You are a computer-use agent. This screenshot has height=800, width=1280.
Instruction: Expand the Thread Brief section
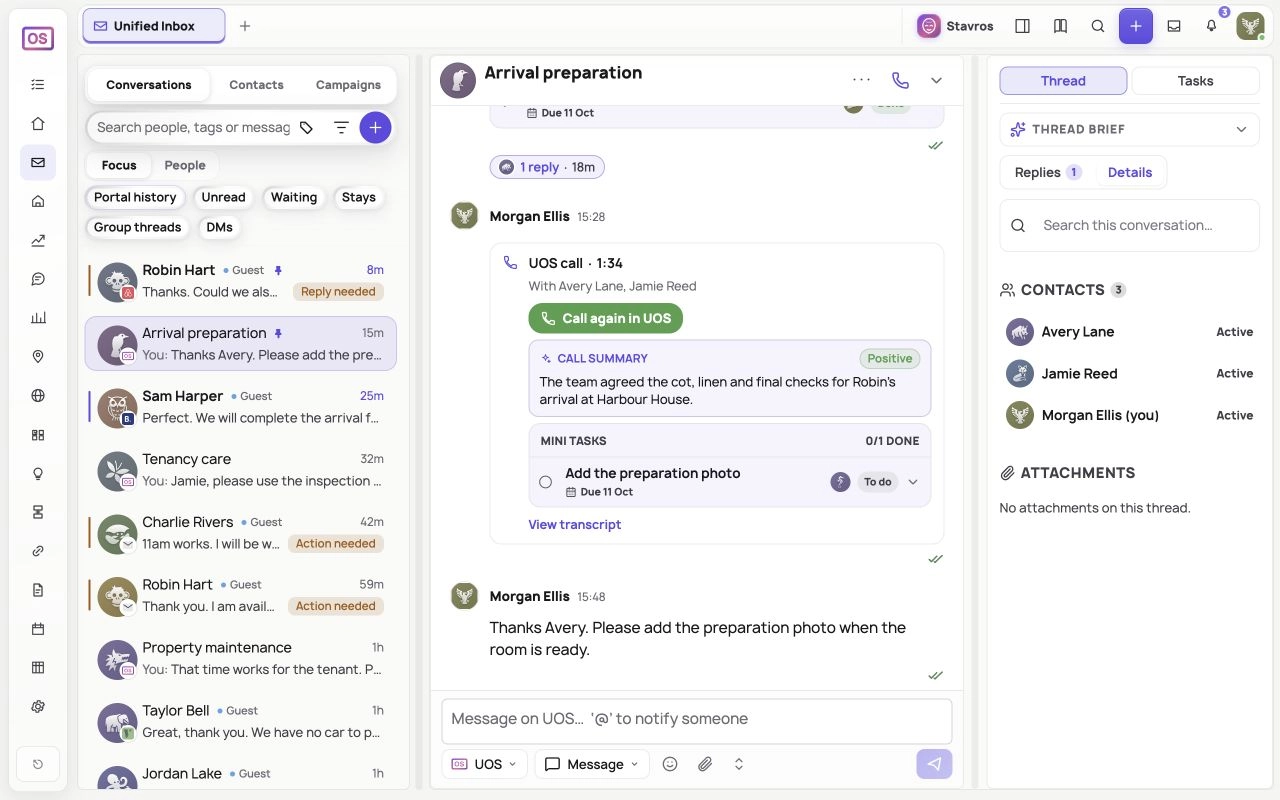pos(1129,129)
